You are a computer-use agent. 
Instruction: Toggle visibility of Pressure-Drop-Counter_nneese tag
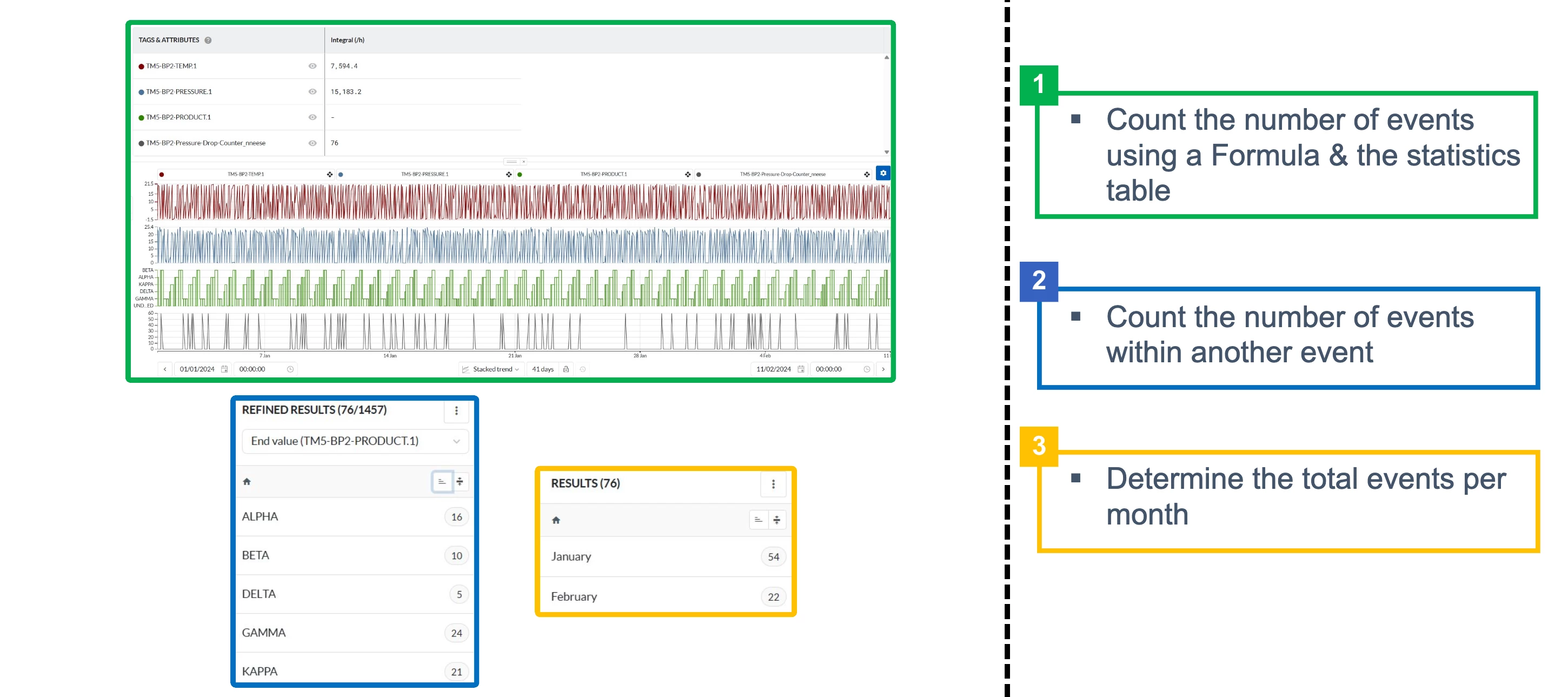(313, 143)
